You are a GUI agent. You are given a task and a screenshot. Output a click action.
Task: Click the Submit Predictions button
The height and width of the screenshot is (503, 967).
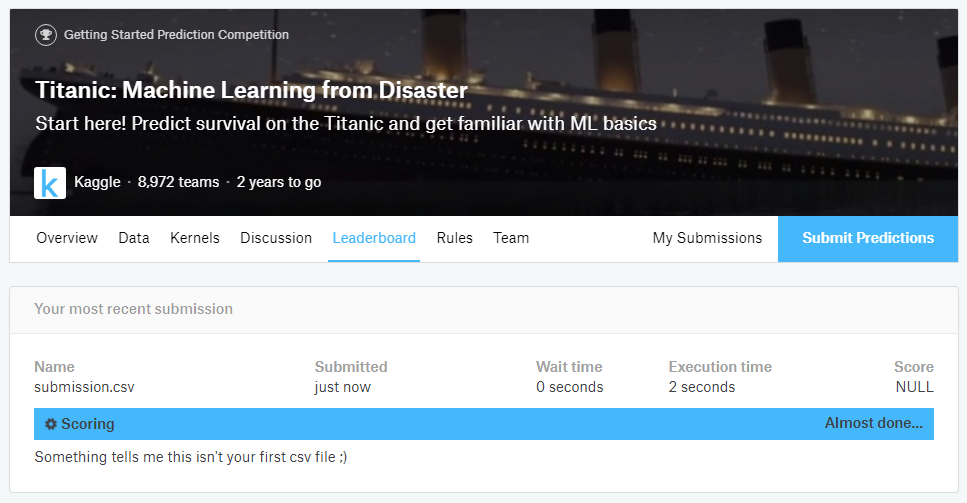tap(868, 239)
